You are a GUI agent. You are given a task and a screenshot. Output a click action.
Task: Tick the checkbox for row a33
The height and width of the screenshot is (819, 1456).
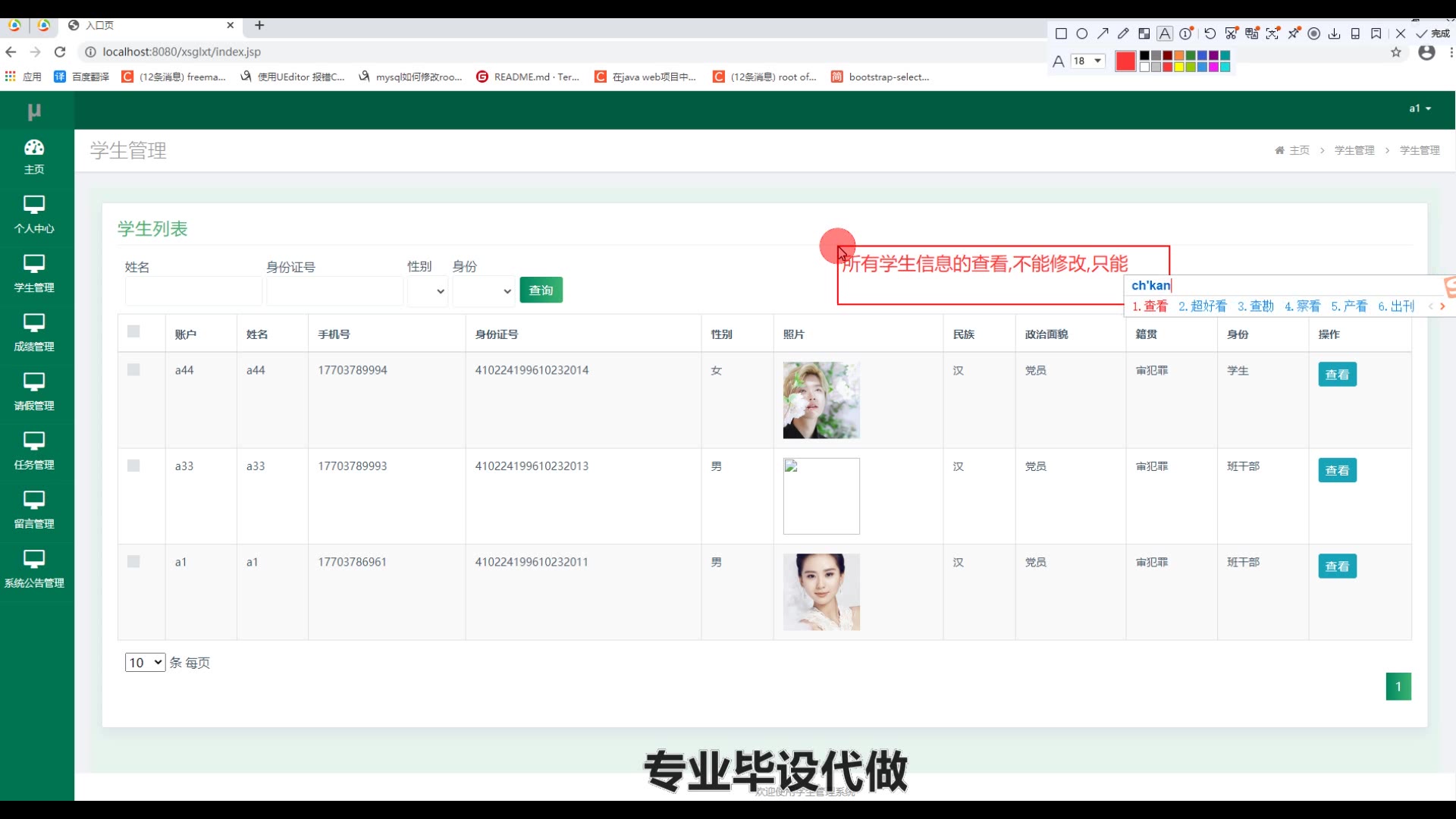coord(133,466)
